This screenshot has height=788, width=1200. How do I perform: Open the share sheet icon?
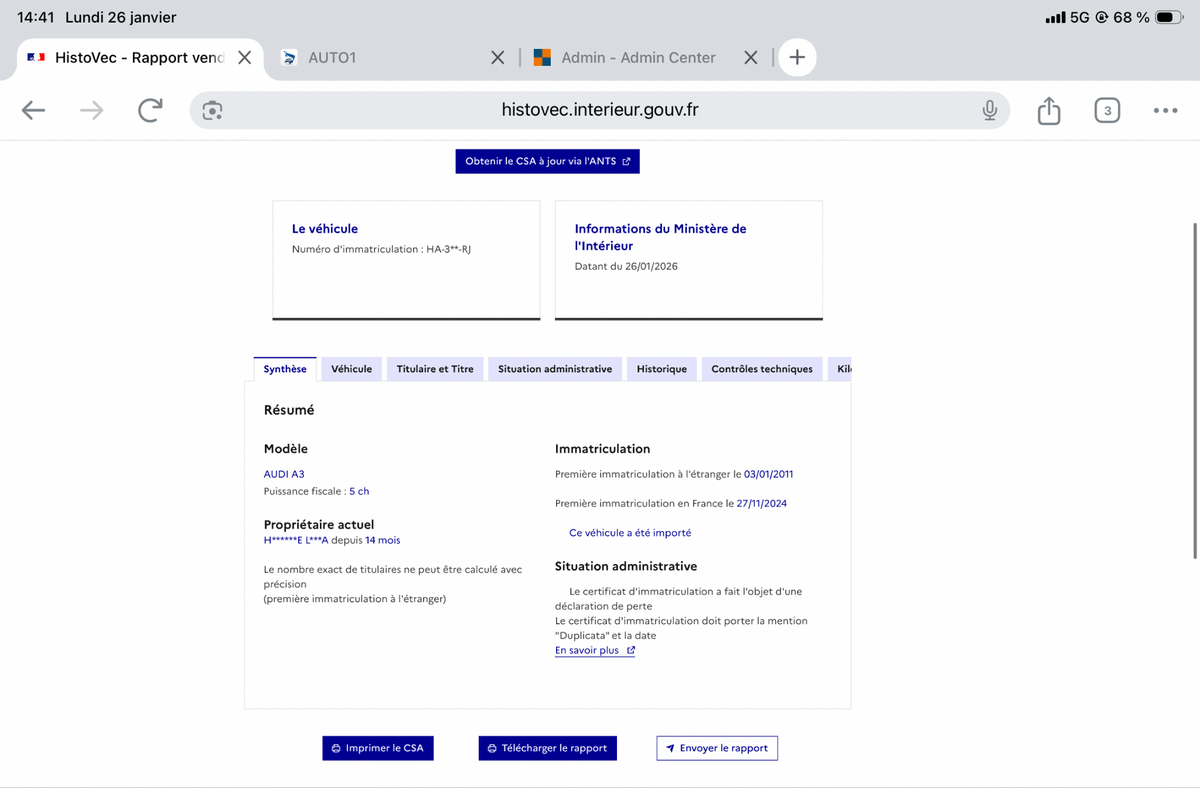[1048, 111]
